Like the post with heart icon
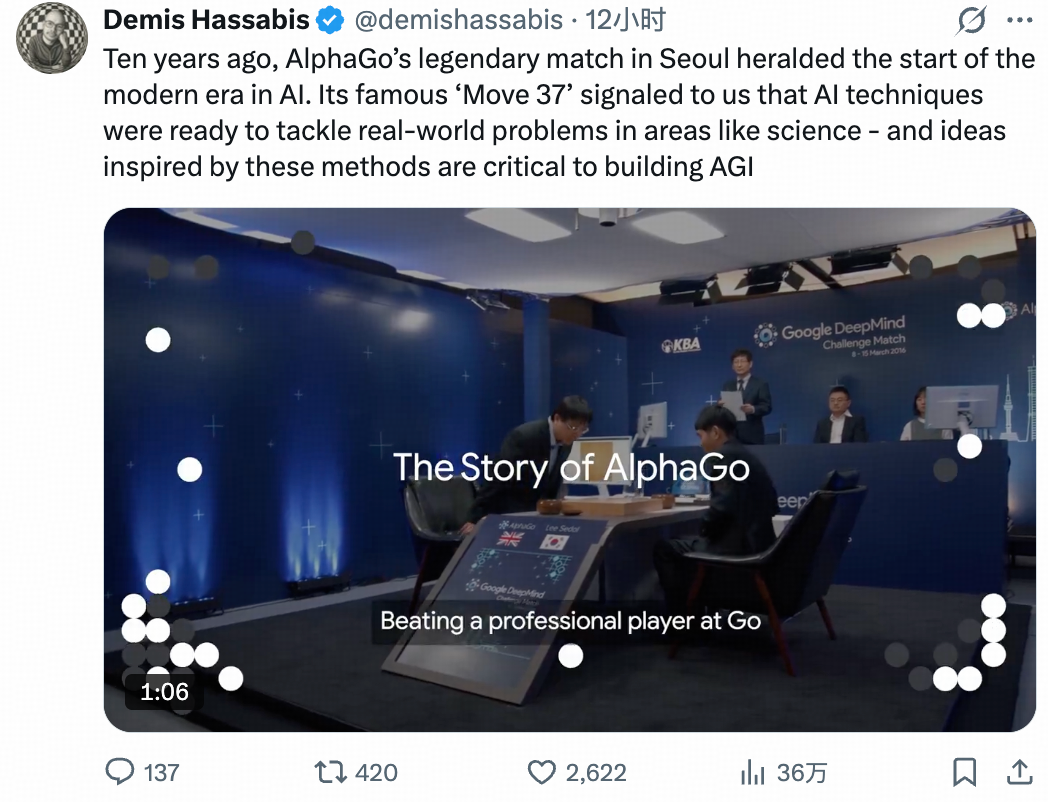This screenshot has width=1048, height=802. click(541, 772)
